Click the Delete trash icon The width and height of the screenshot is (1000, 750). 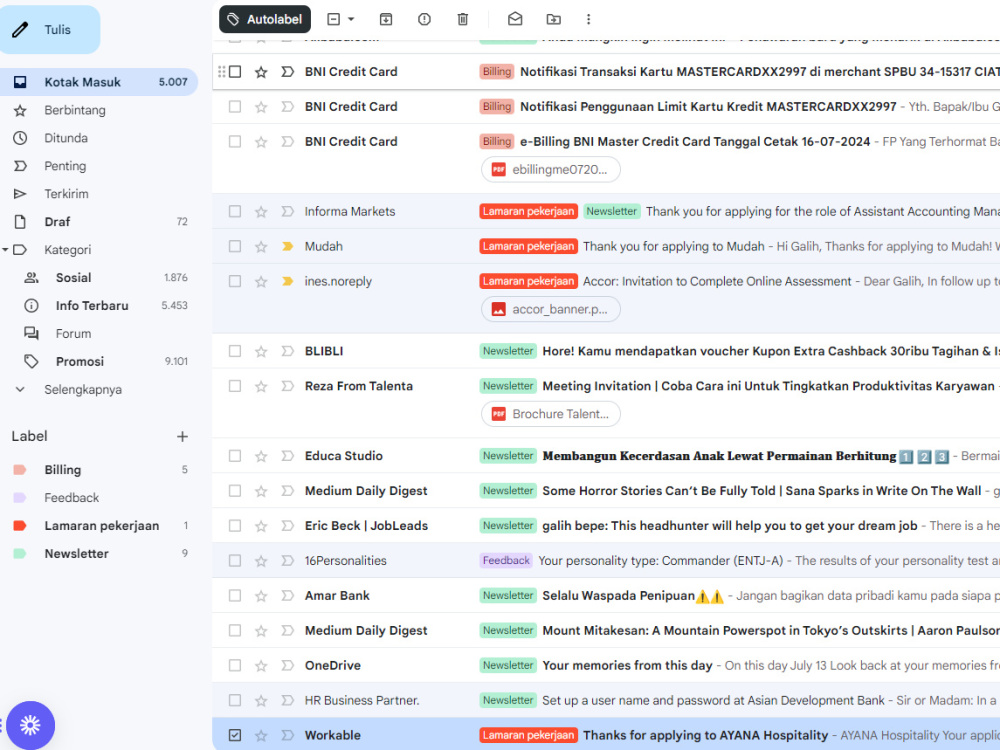click(463, 19)
